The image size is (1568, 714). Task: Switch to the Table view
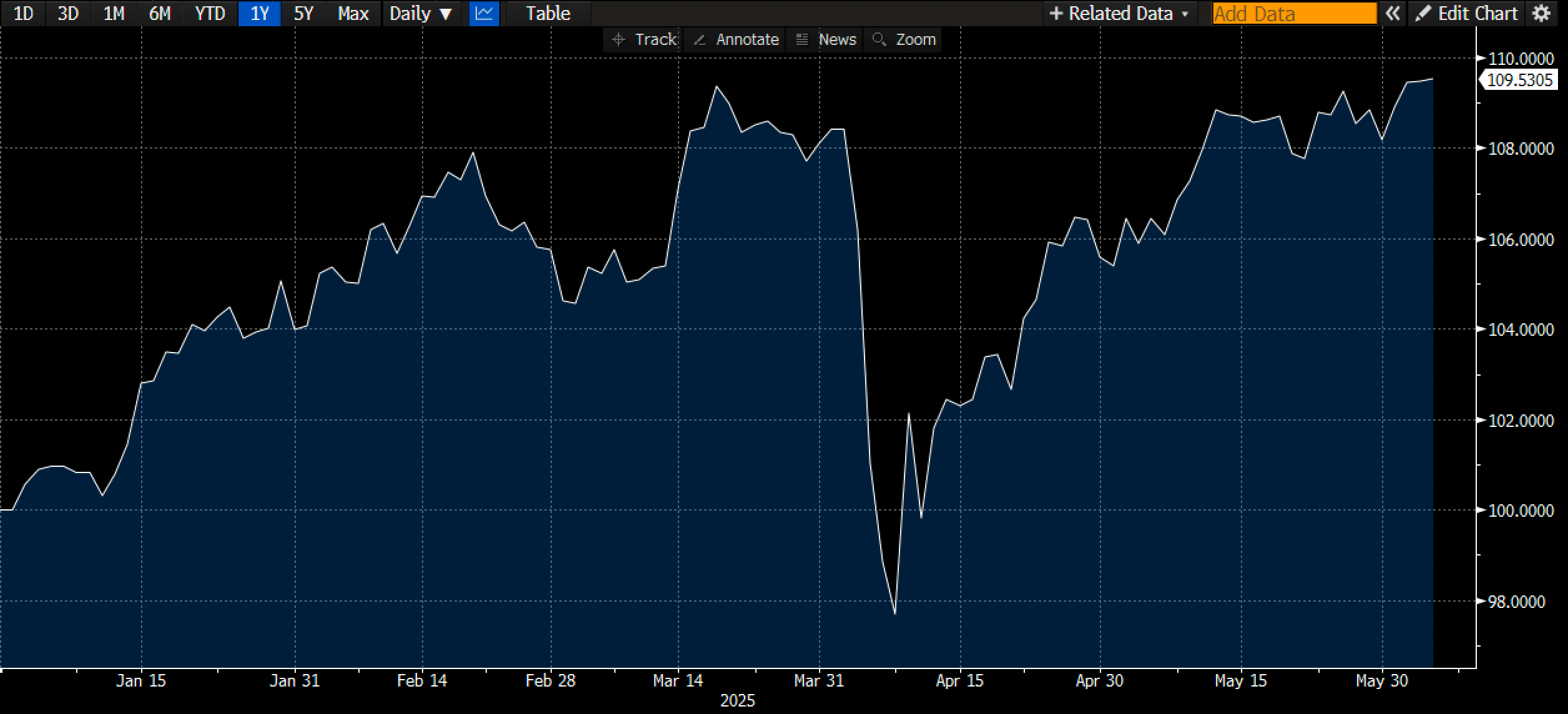548,13
